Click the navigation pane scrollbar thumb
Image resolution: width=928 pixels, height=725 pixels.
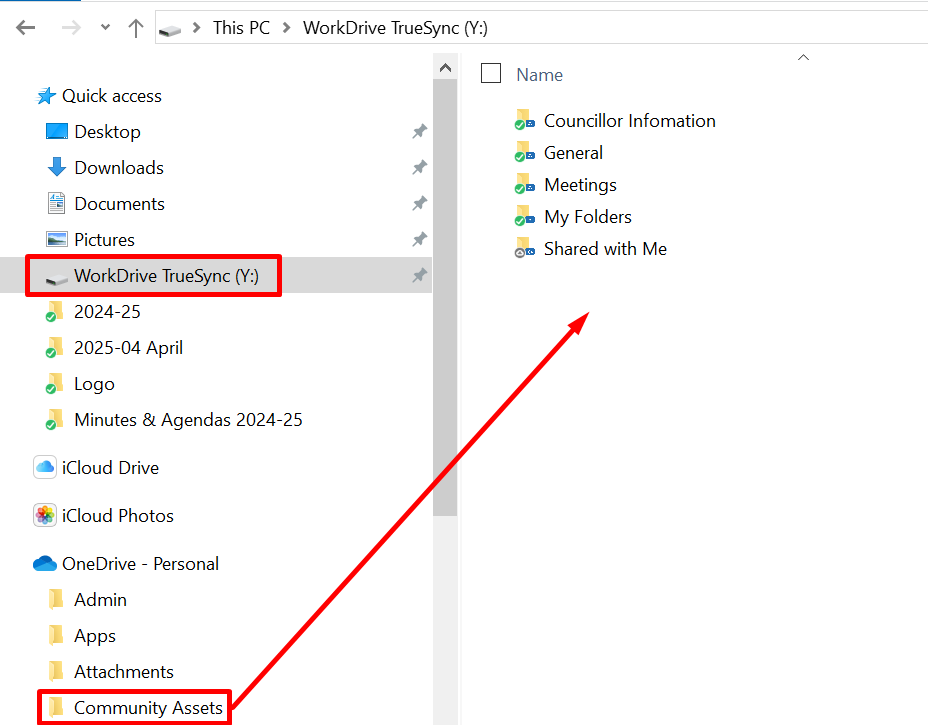point(445,297)
